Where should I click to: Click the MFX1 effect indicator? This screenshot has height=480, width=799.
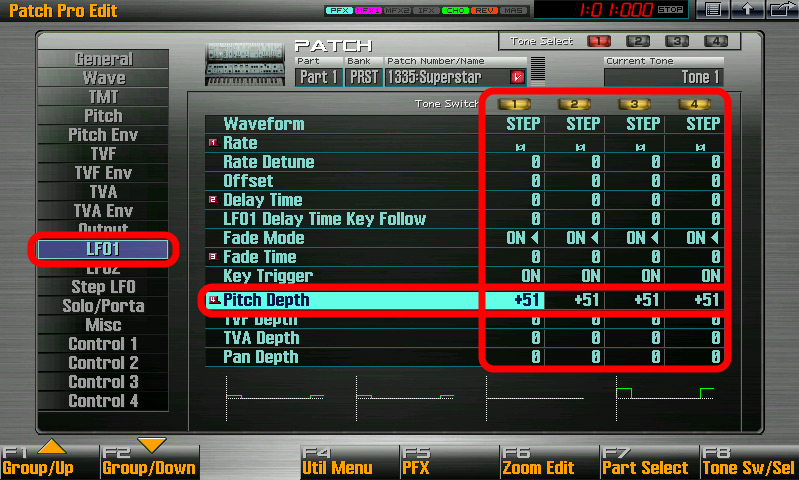(368, 10)
